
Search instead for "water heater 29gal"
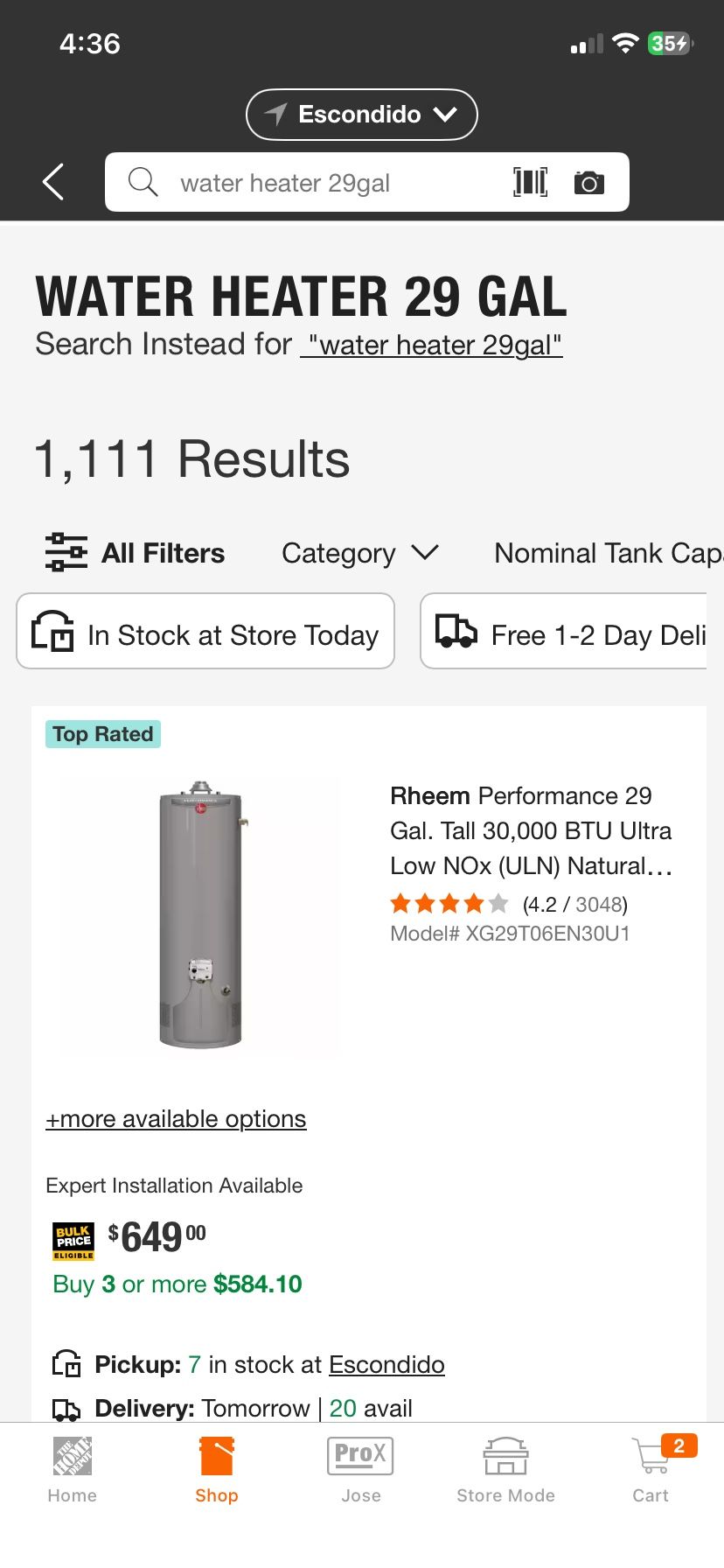pyautogui.click(x=431, y=345)
